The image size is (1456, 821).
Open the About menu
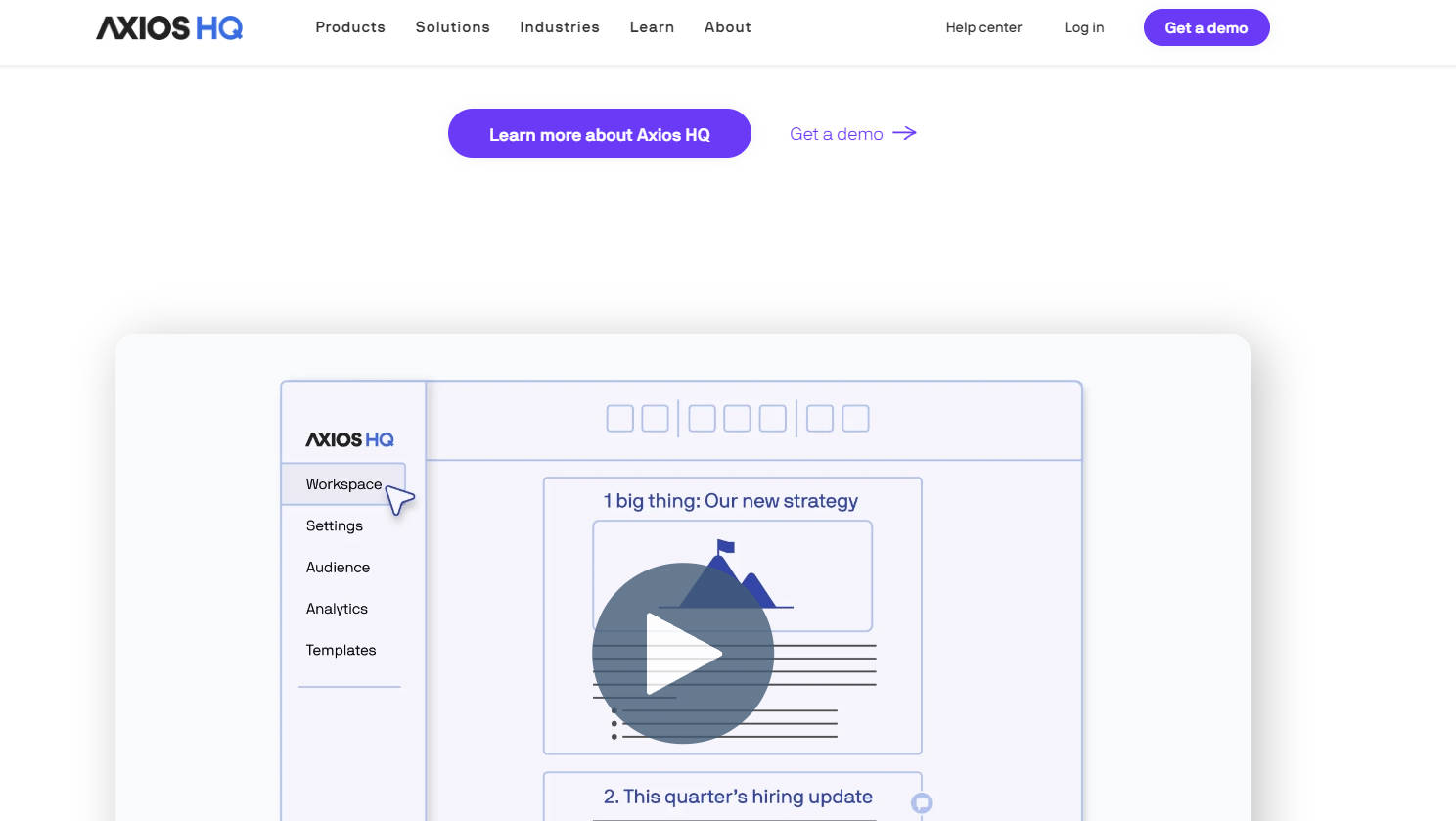727,26
